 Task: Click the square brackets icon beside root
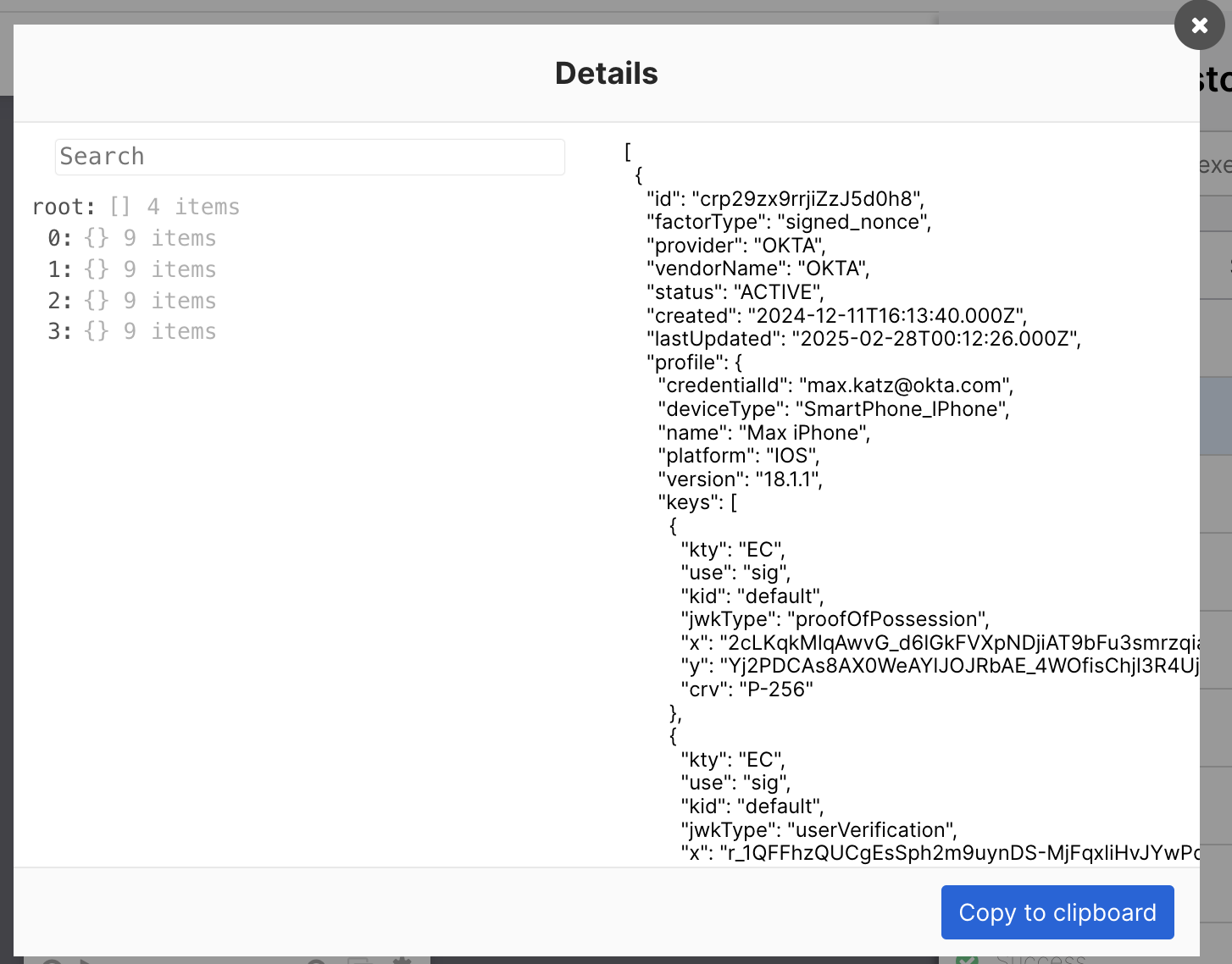[119, 207]
